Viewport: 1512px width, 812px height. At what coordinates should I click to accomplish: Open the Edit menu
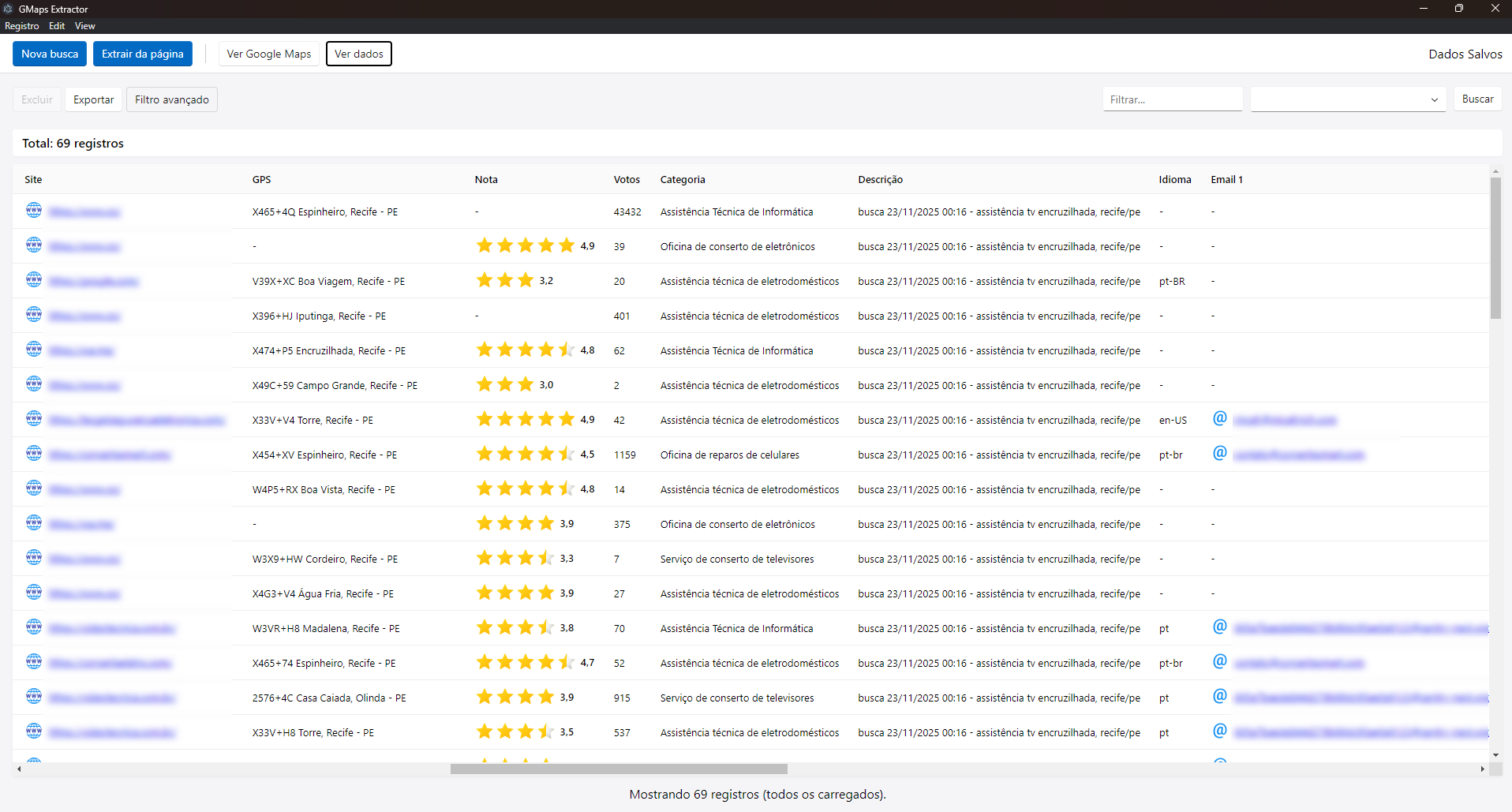pos(57,26)
